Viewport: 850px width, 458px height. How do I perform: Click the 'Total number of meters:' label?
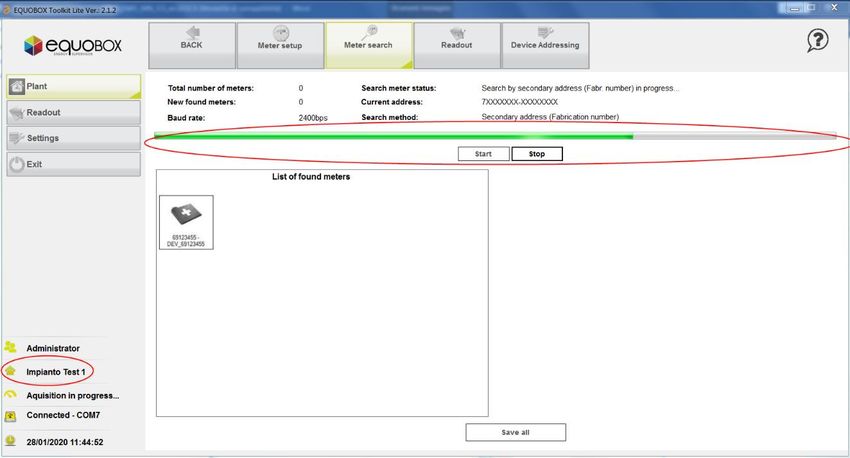point(210,88)
